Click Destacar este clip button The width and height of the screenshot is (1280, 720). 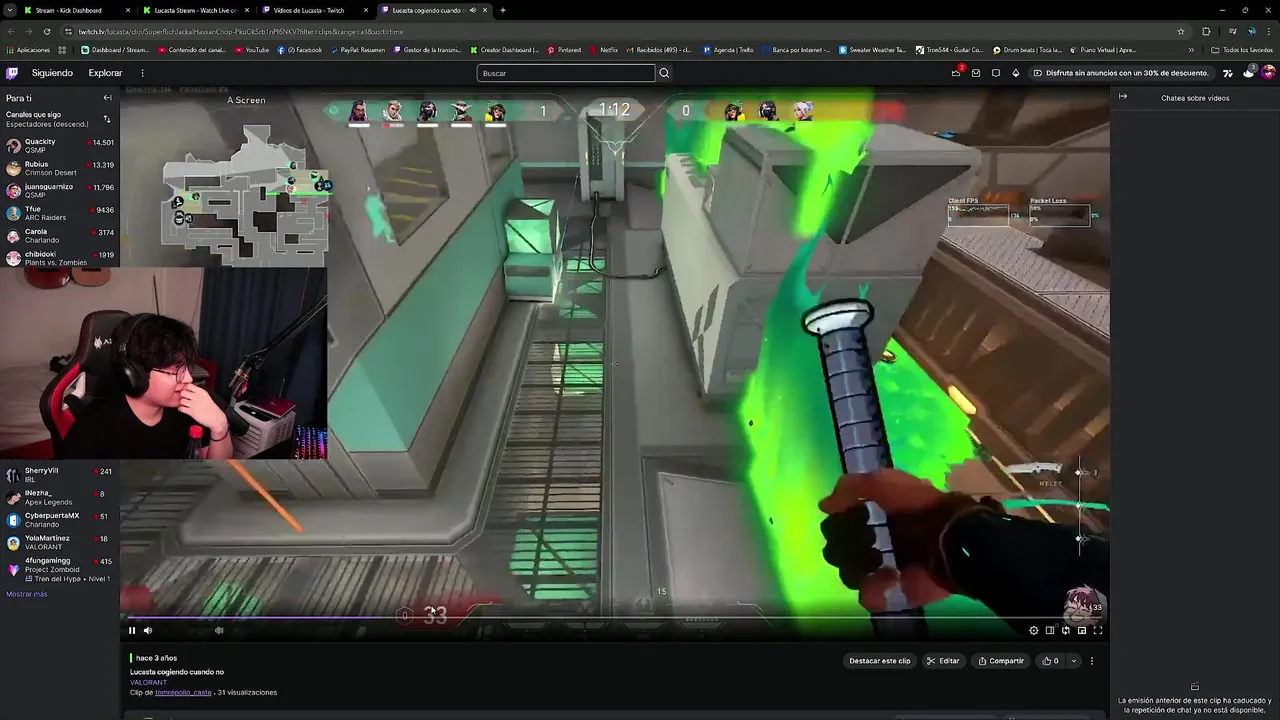880,661
